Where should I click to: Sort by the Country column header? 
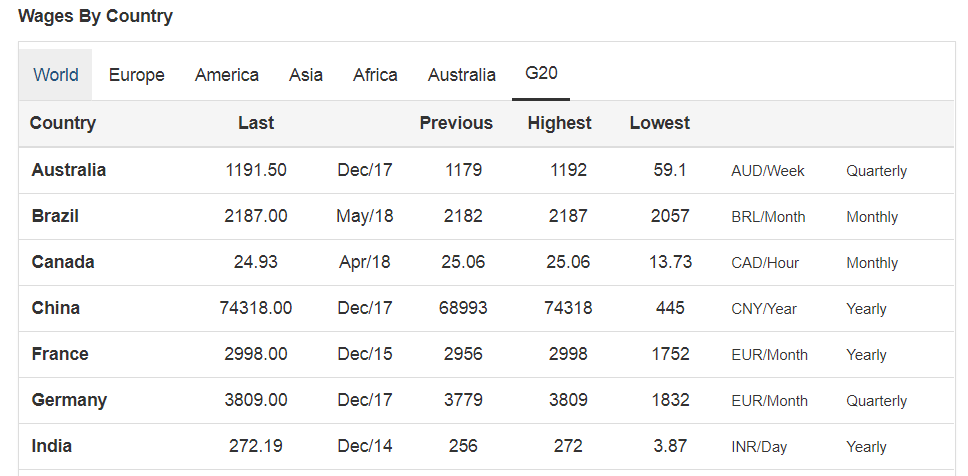pyautogui.click(x=62, y=123)
